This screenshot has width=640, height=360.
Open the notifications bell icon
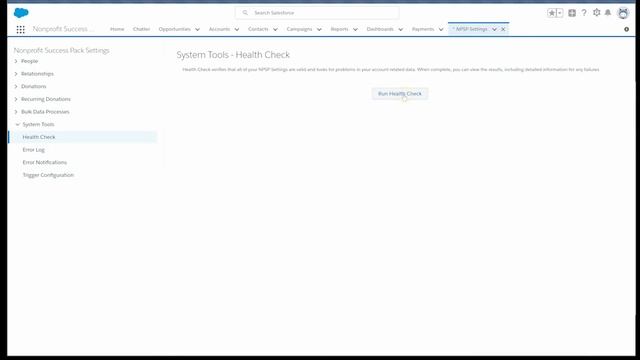[608, 13]
